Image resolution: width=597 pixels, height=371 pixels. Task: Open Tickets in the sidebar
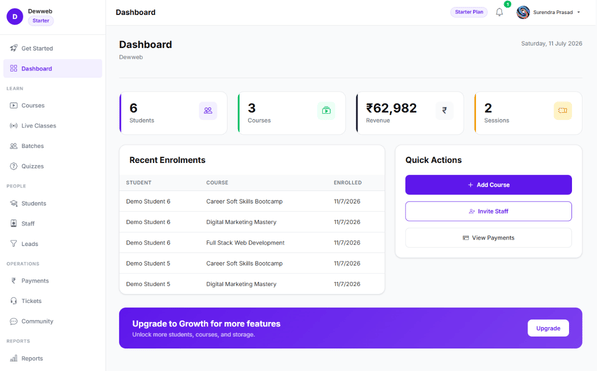coord(53,301)
